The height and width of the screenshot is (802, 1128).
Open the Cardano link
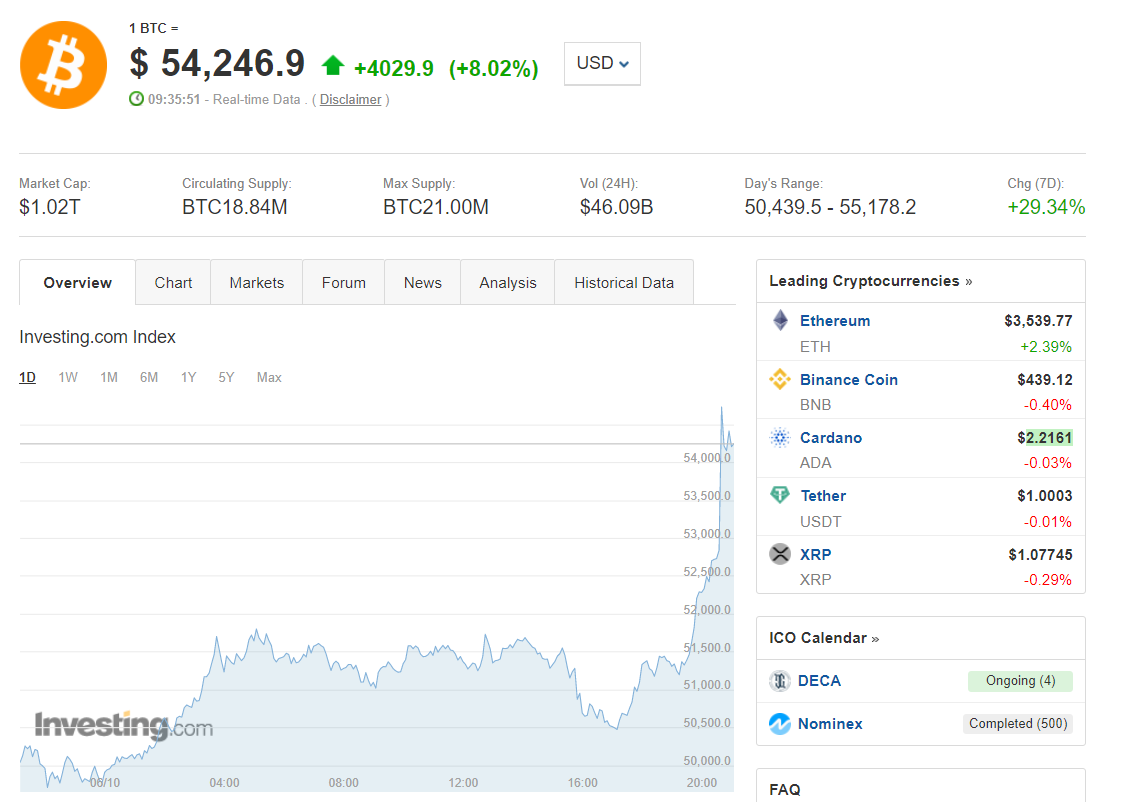pyautogui.click(x=831, y=437)
